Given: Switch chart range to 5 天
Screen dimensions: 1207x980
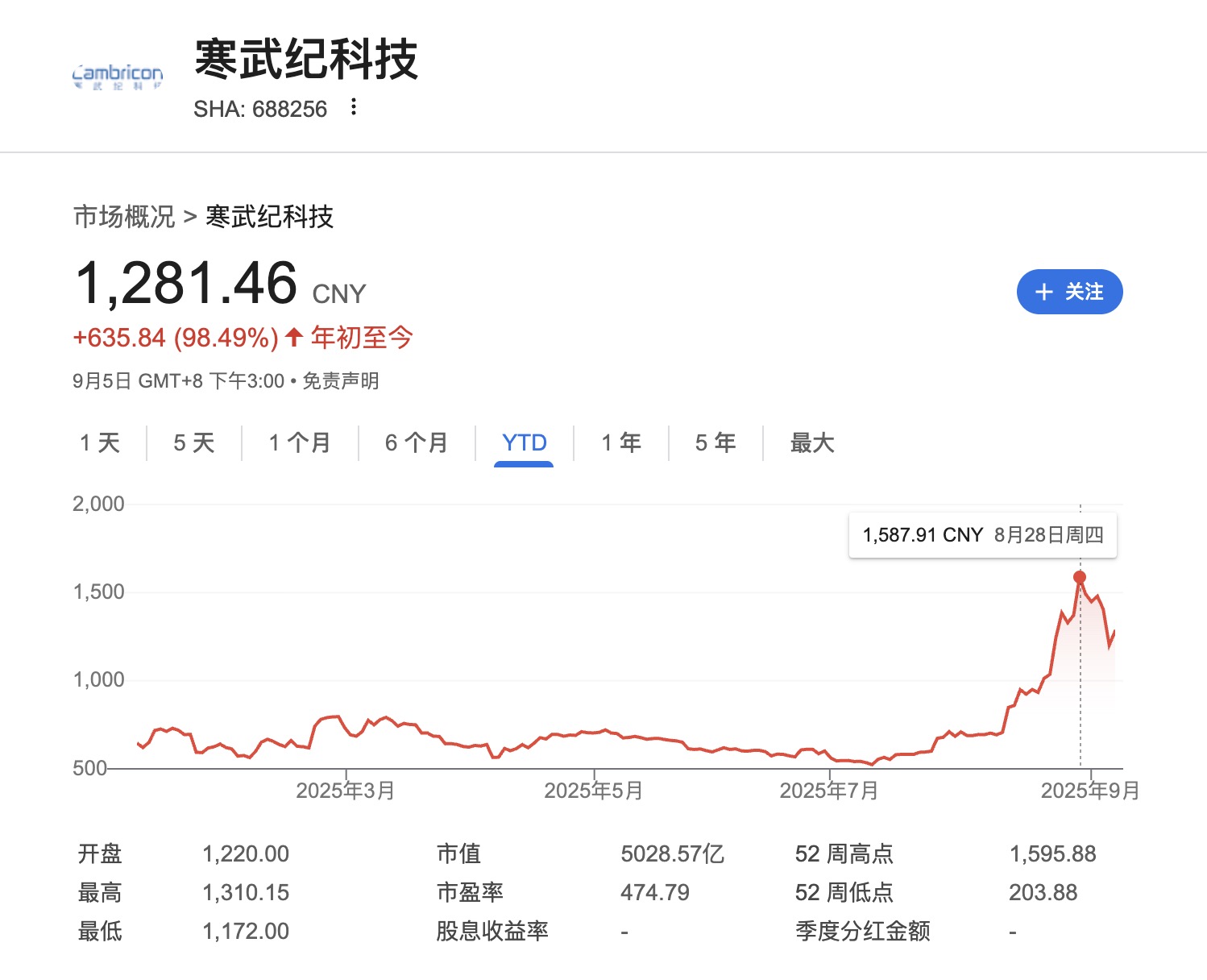Looking at the screenshot, I should click(x=194, y=442).
